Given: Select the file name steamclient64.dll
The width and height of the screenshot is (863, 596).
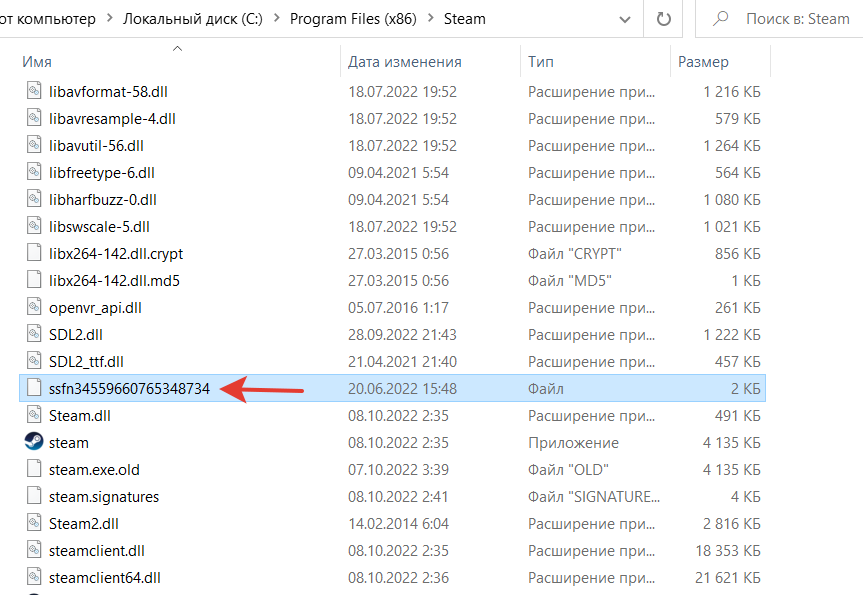Looking at the screenshot, I should point(105,577).
